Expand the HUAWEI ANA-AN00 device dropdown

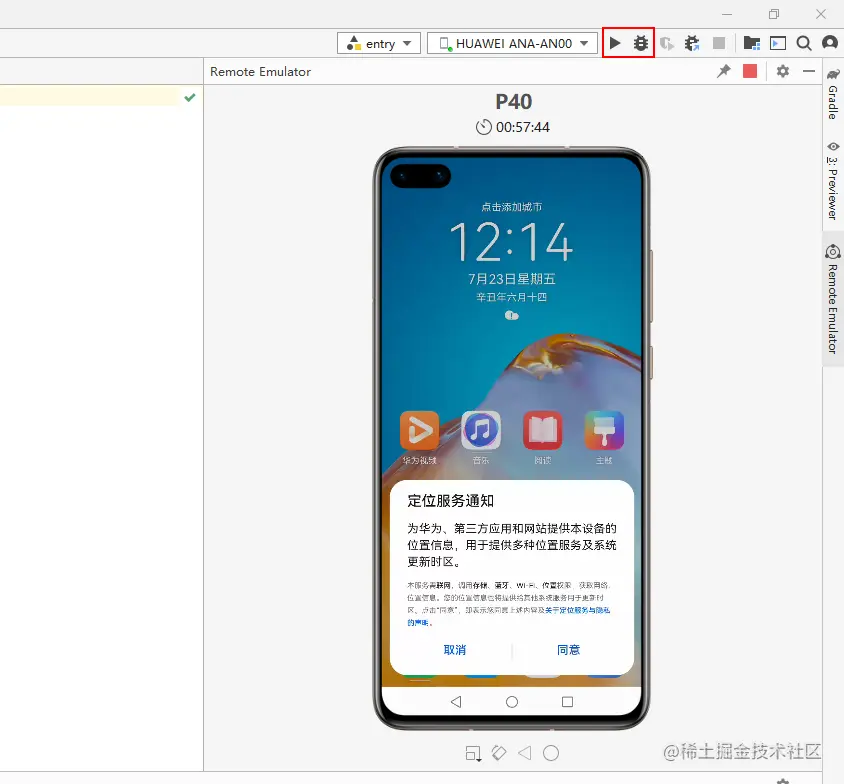click(512, 43)
